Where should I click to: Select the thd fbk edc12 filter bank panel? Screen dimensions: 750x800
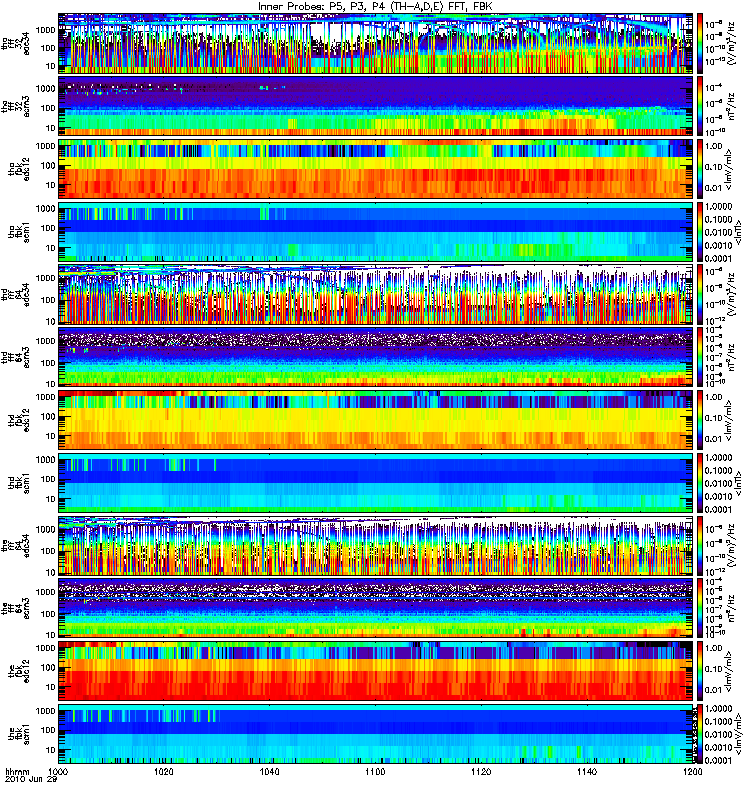pyautogui.click(x=376, y=420)
